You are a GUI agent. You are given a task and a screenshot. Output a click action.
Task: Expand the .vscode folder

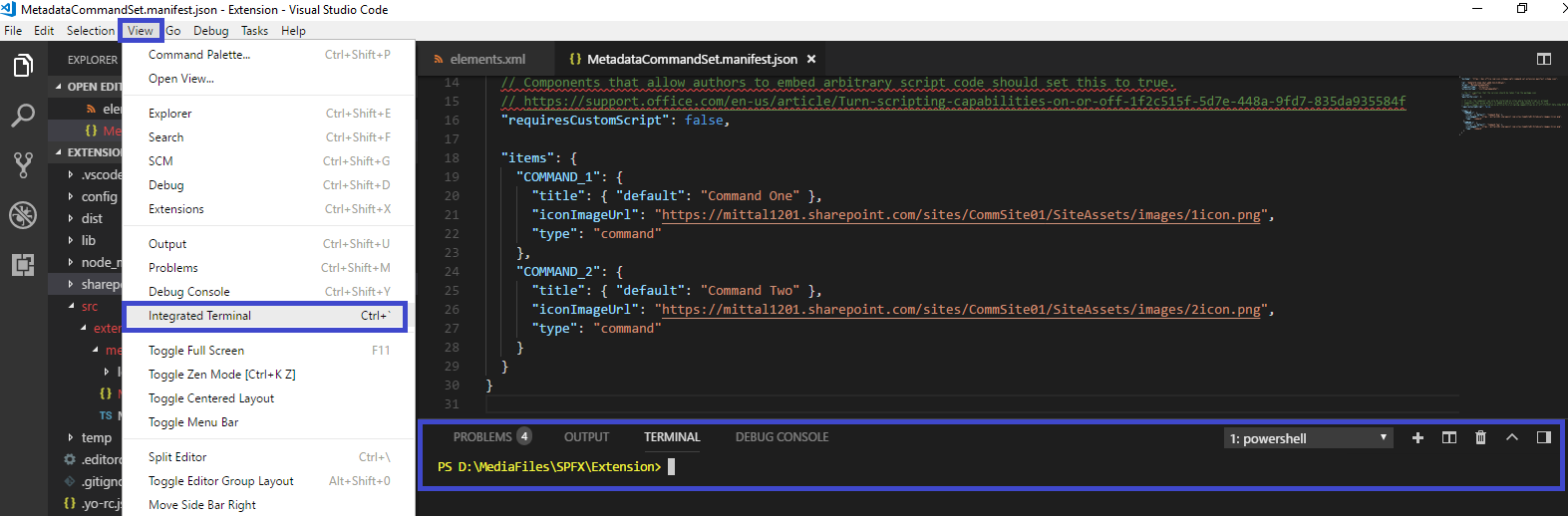[70, 174]
